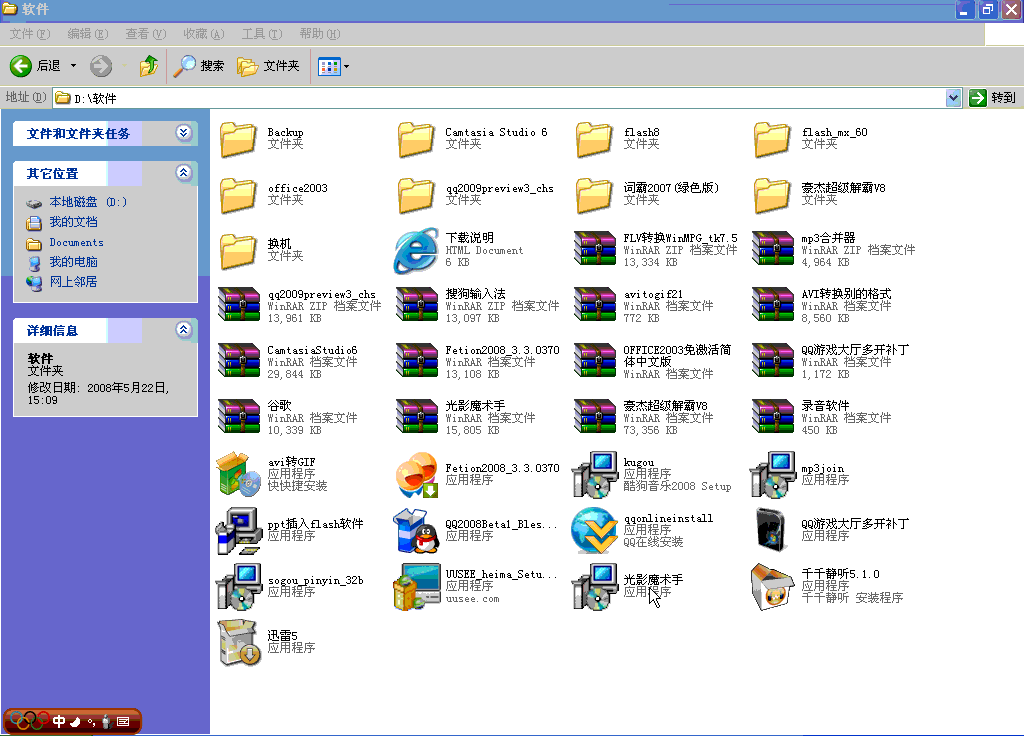Click the disabled Forward arrow button

pyautogui.click(x=101, y=66)
